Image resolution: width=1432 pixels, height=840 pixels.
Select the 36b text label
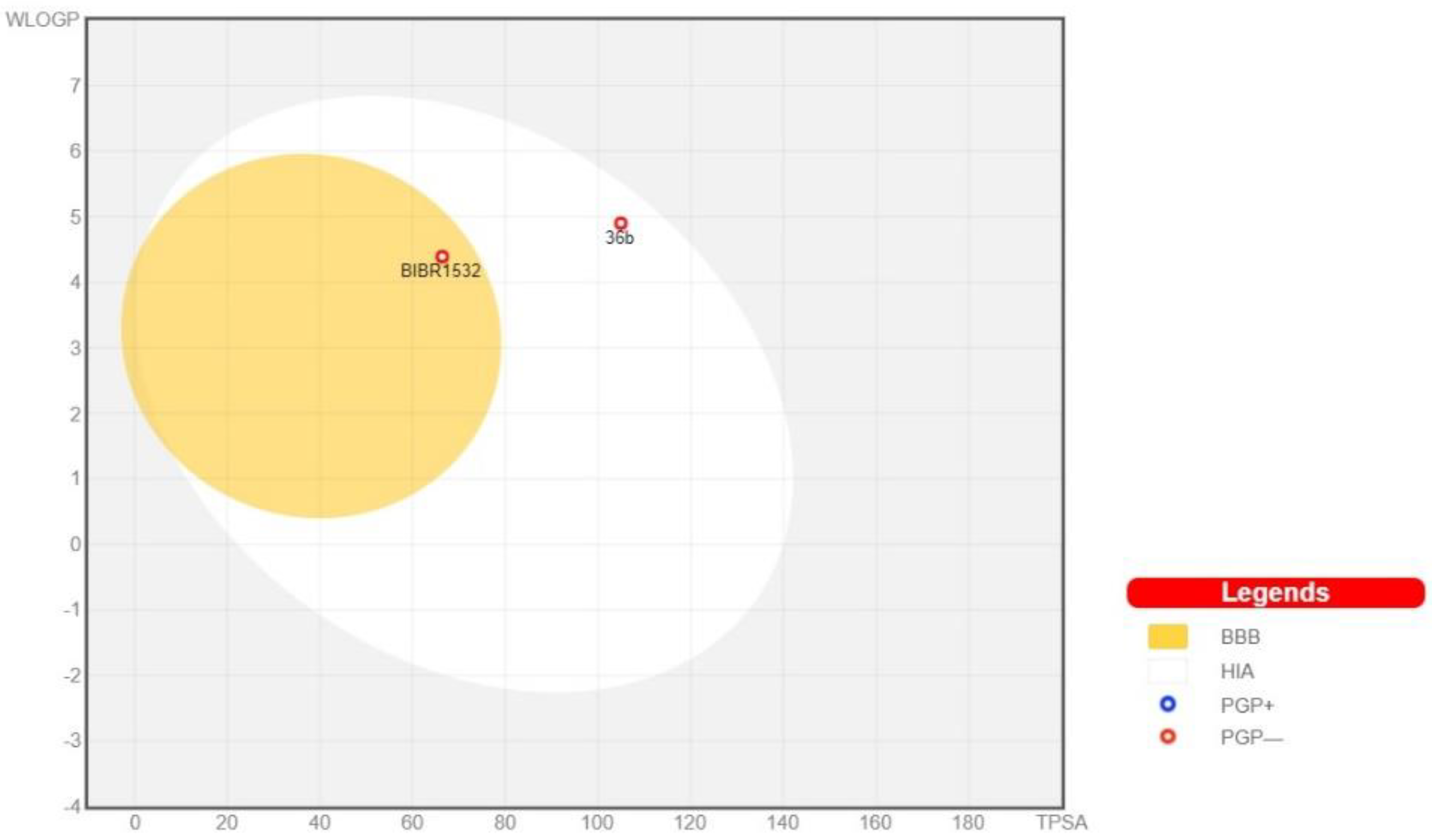(619, 238)
